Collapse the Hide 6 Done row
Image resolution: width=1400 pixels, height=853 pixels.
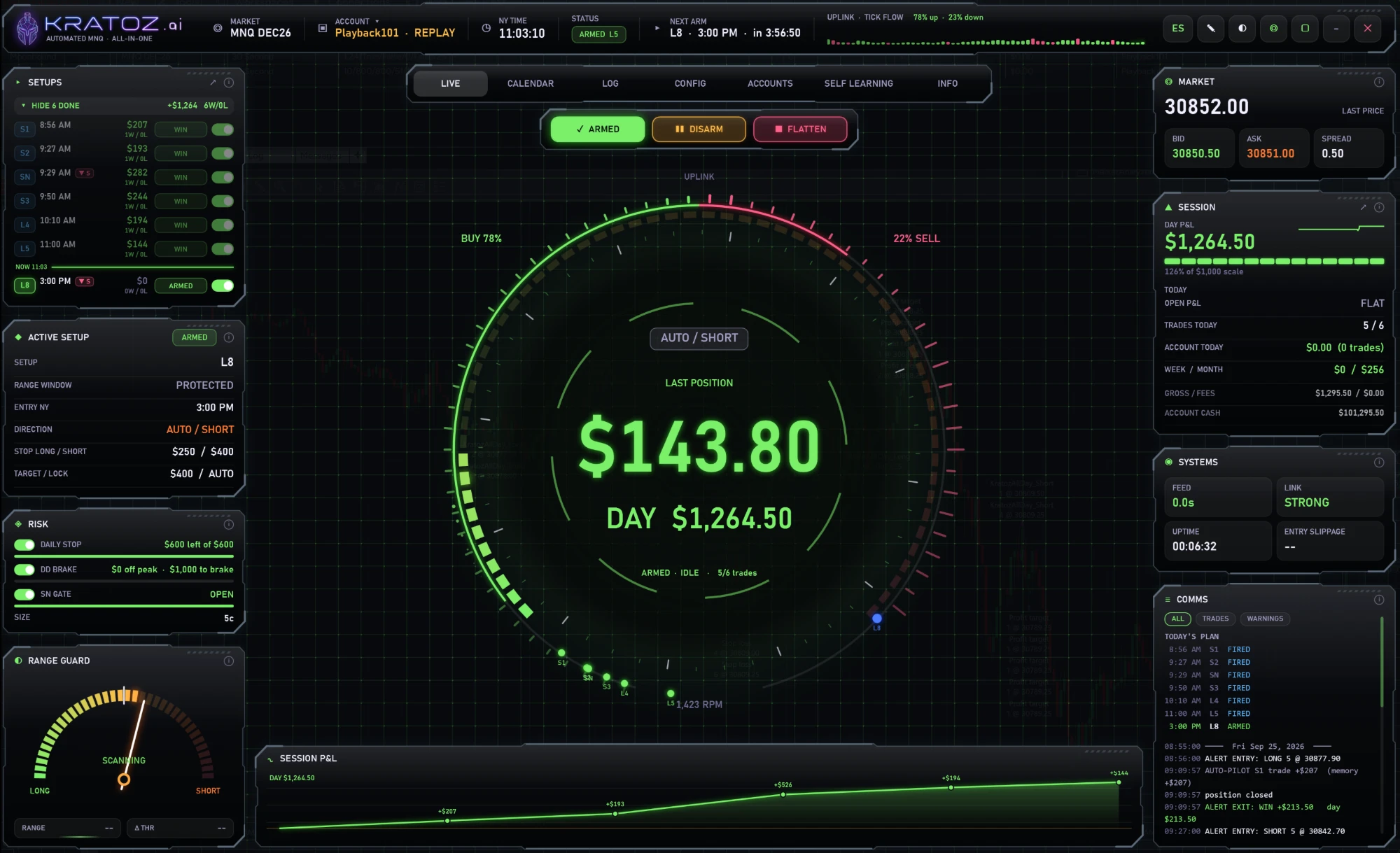click(124, 106)
